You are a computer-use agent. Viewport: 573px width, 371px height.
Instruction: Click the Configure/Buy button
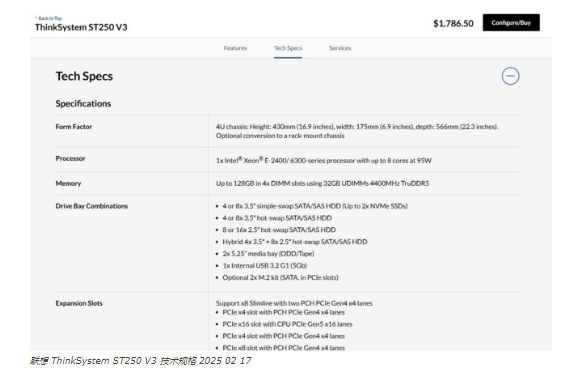click(x=511, y=23)
